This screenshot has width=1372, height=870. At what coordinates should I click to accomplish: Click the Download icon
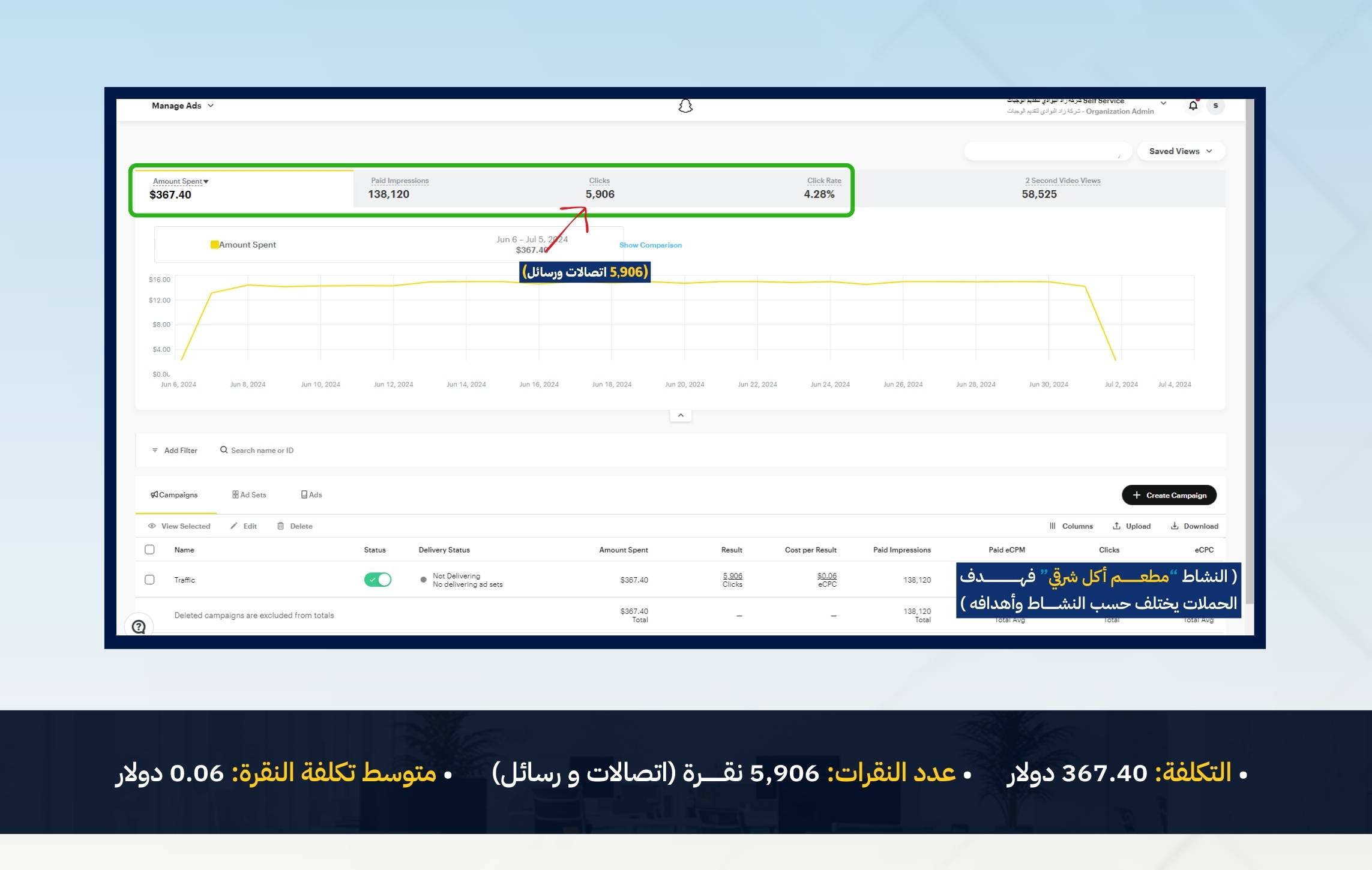(1174, 526)
